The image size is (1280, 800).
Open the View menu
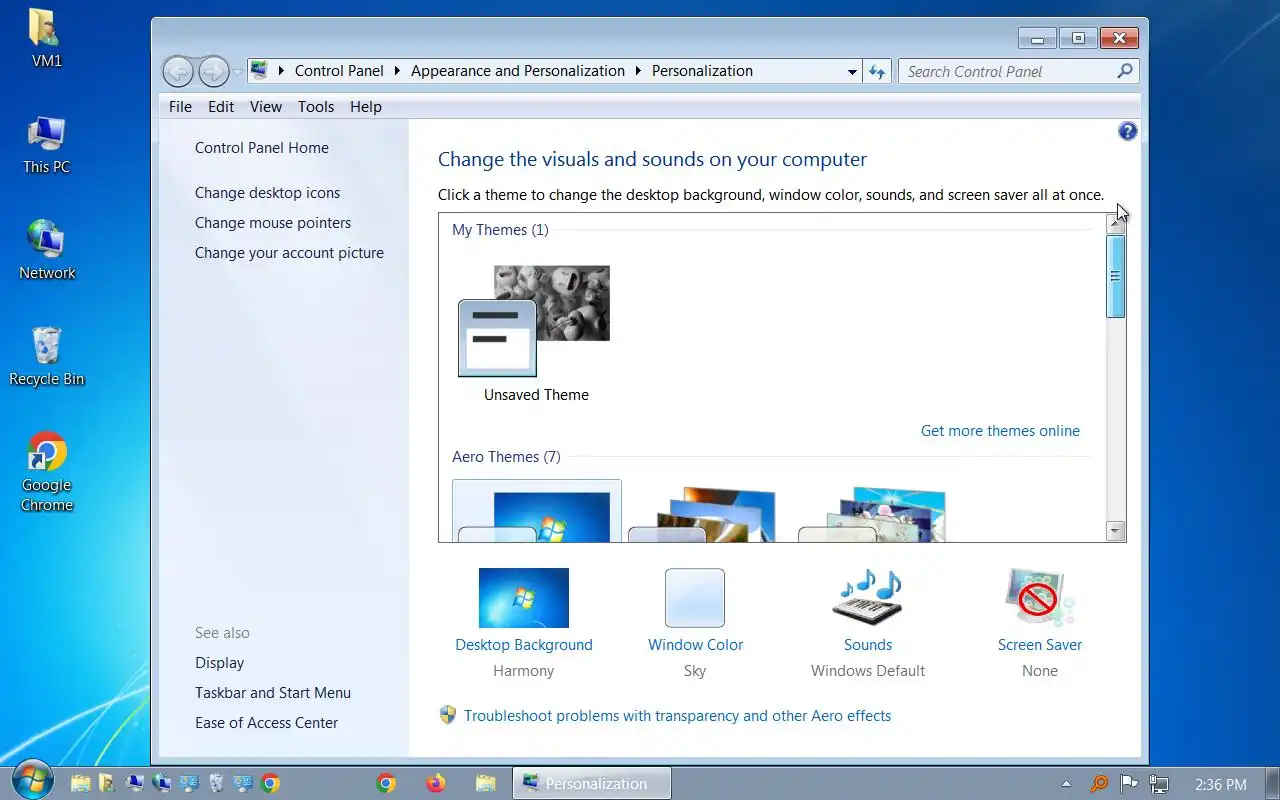266,107
